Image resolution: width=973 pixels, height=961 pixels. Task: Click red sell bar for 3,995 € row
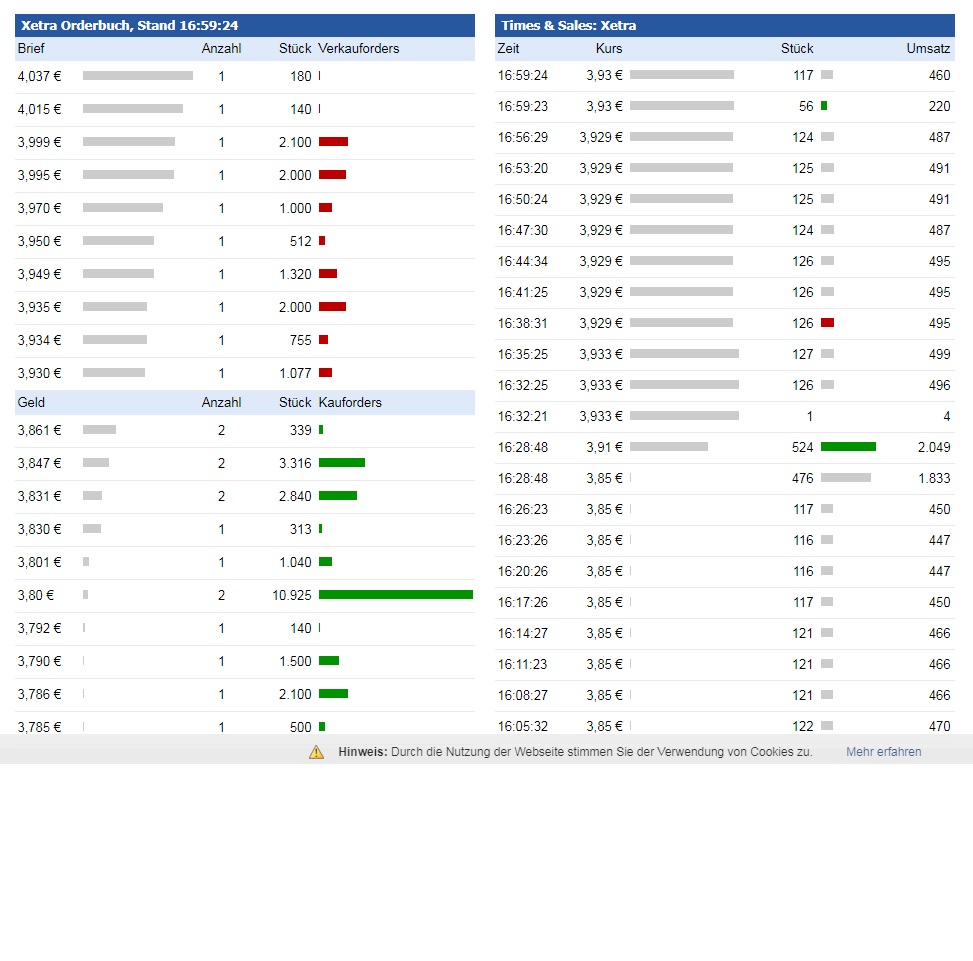[x=332, y=175]
